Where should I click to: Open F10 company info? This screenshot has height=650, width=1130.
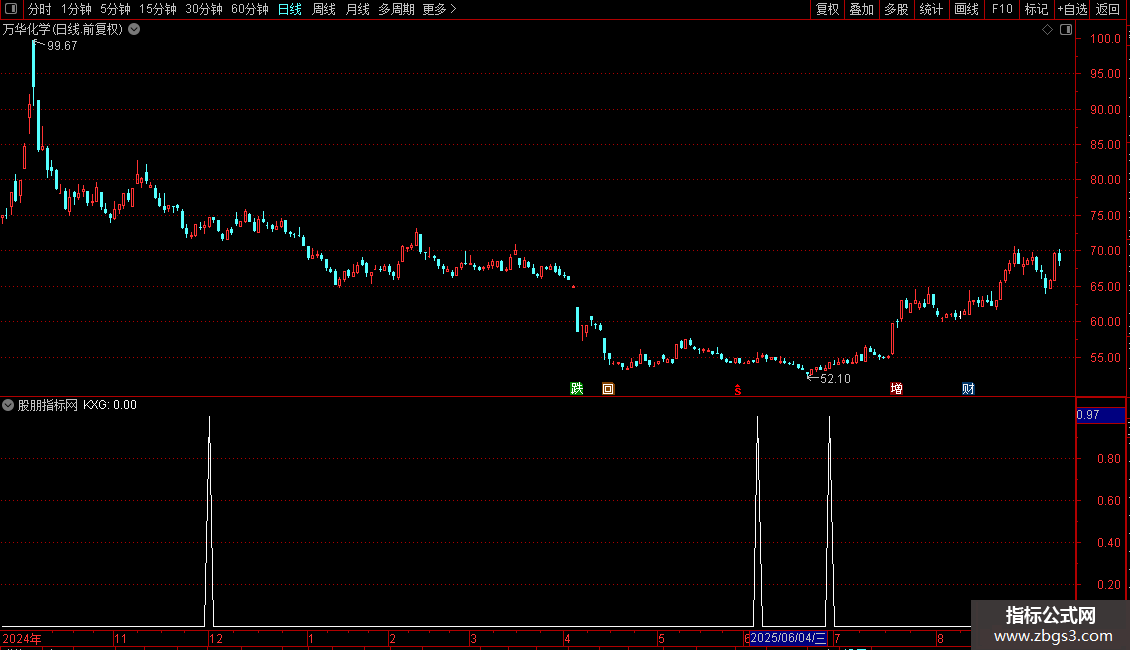1002,9
